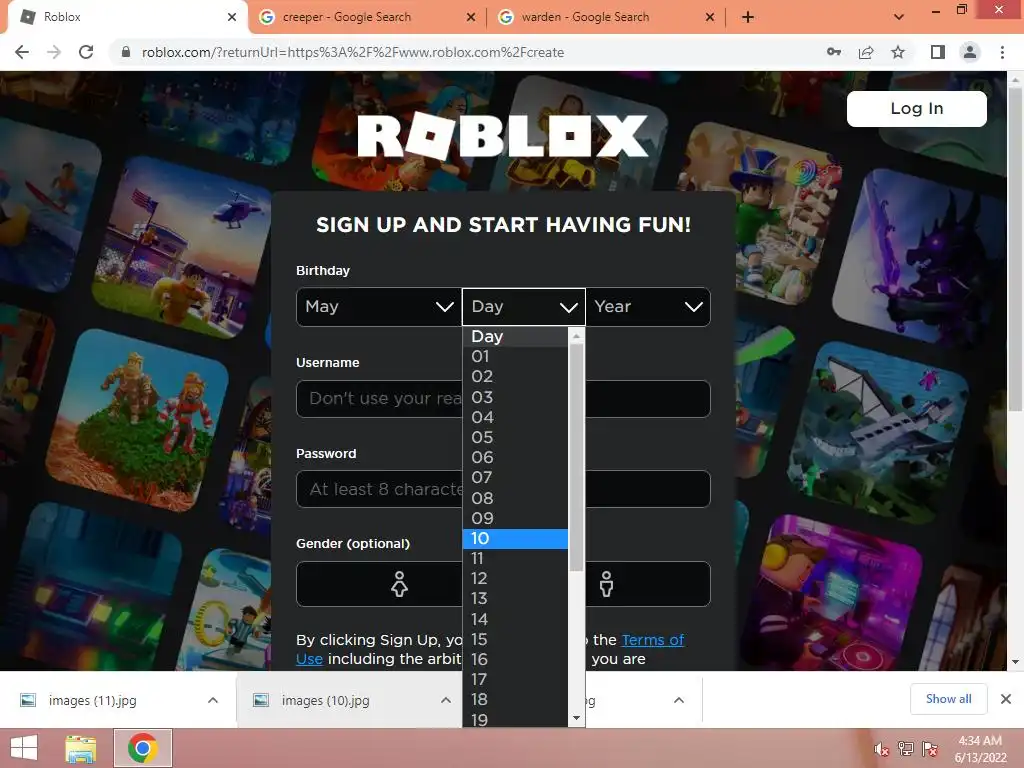Screen dimensions: 1024x768
Task: Select the female gender icon
Action: coord(399,584)
